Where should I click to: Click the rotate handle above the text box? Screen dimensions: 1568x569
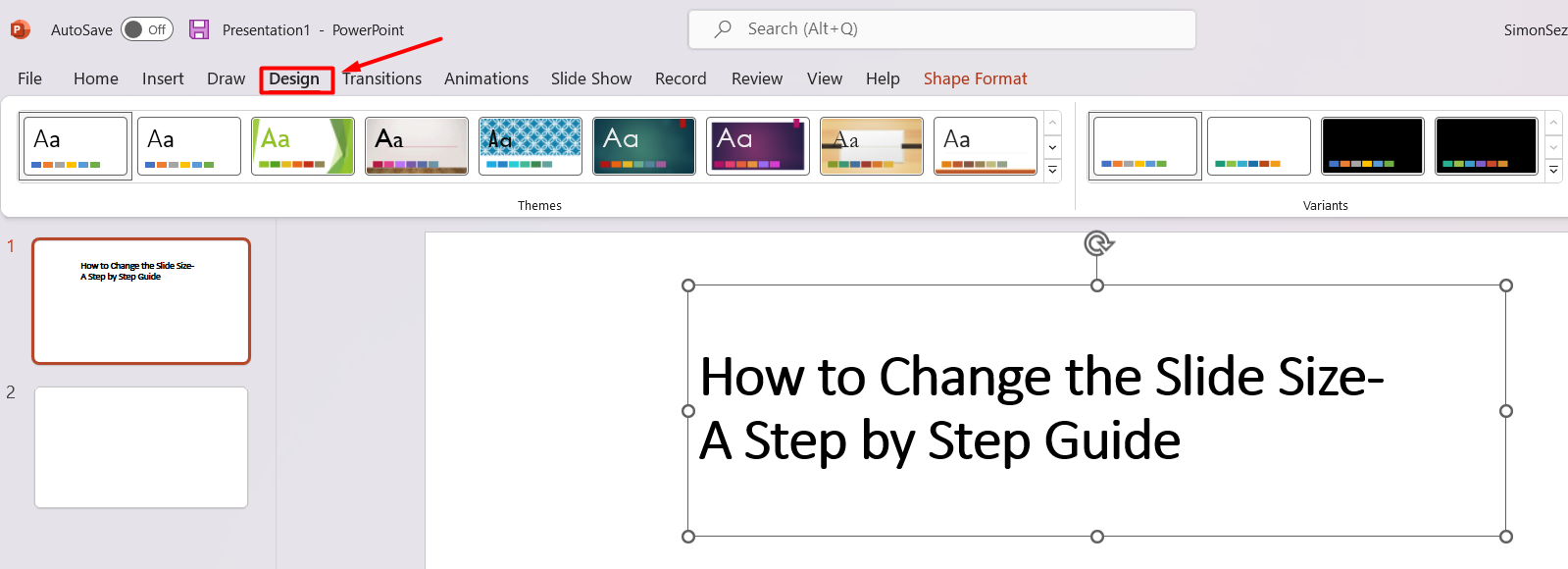[1098, 243]
